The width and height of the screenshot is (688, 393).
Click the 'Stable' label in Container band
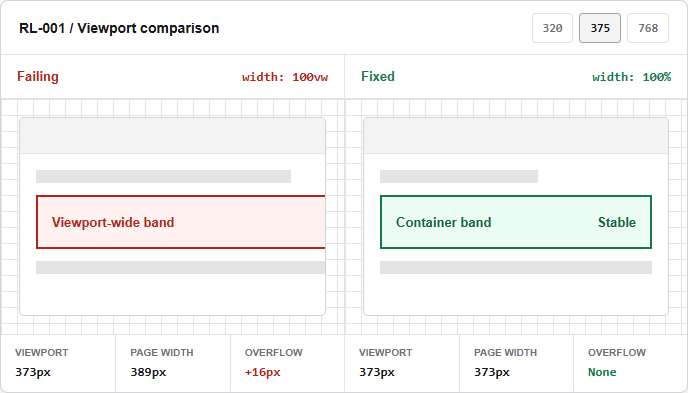616,222
